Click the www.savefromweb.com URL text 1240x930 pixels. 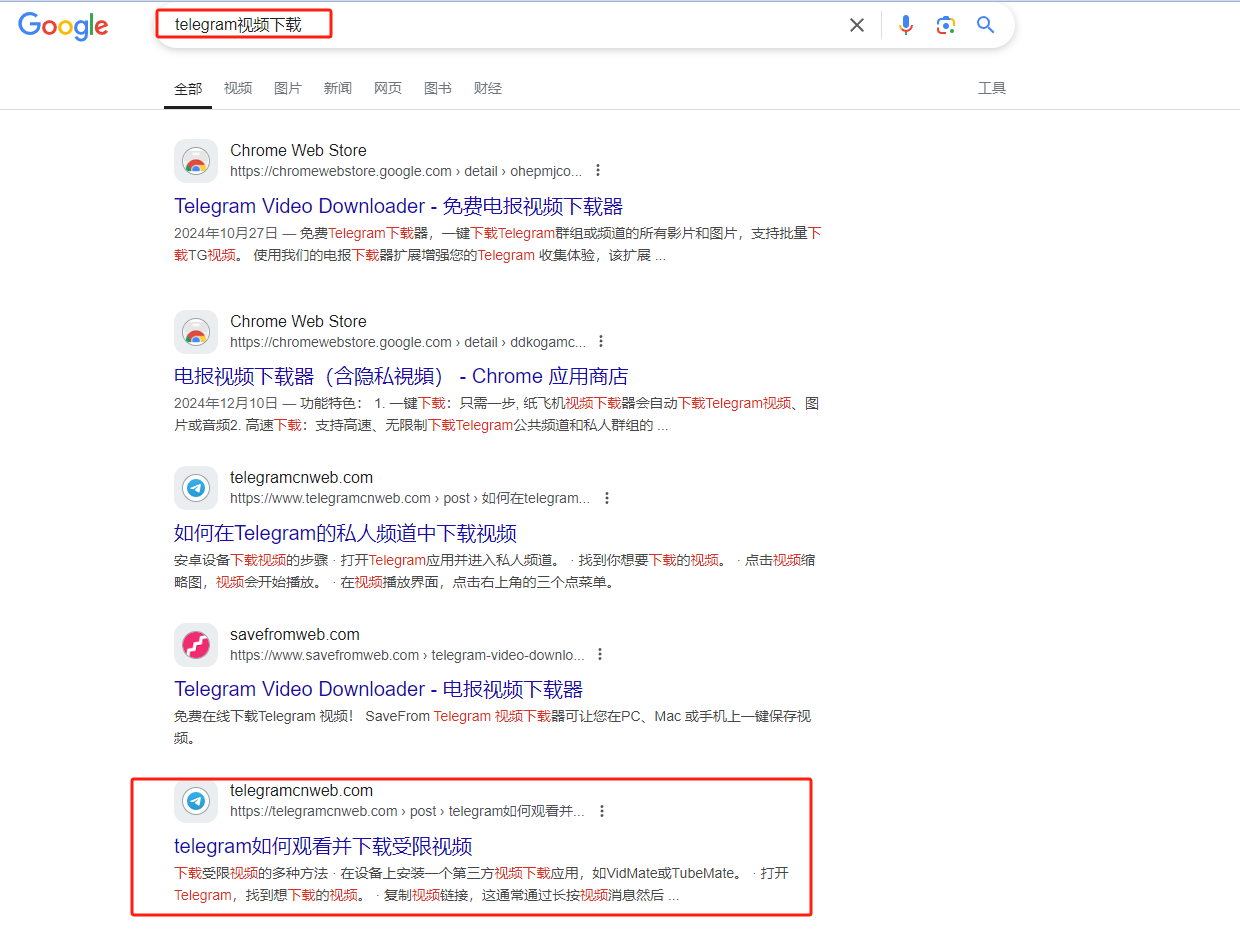pyautogui.click(x=407, y=655)
